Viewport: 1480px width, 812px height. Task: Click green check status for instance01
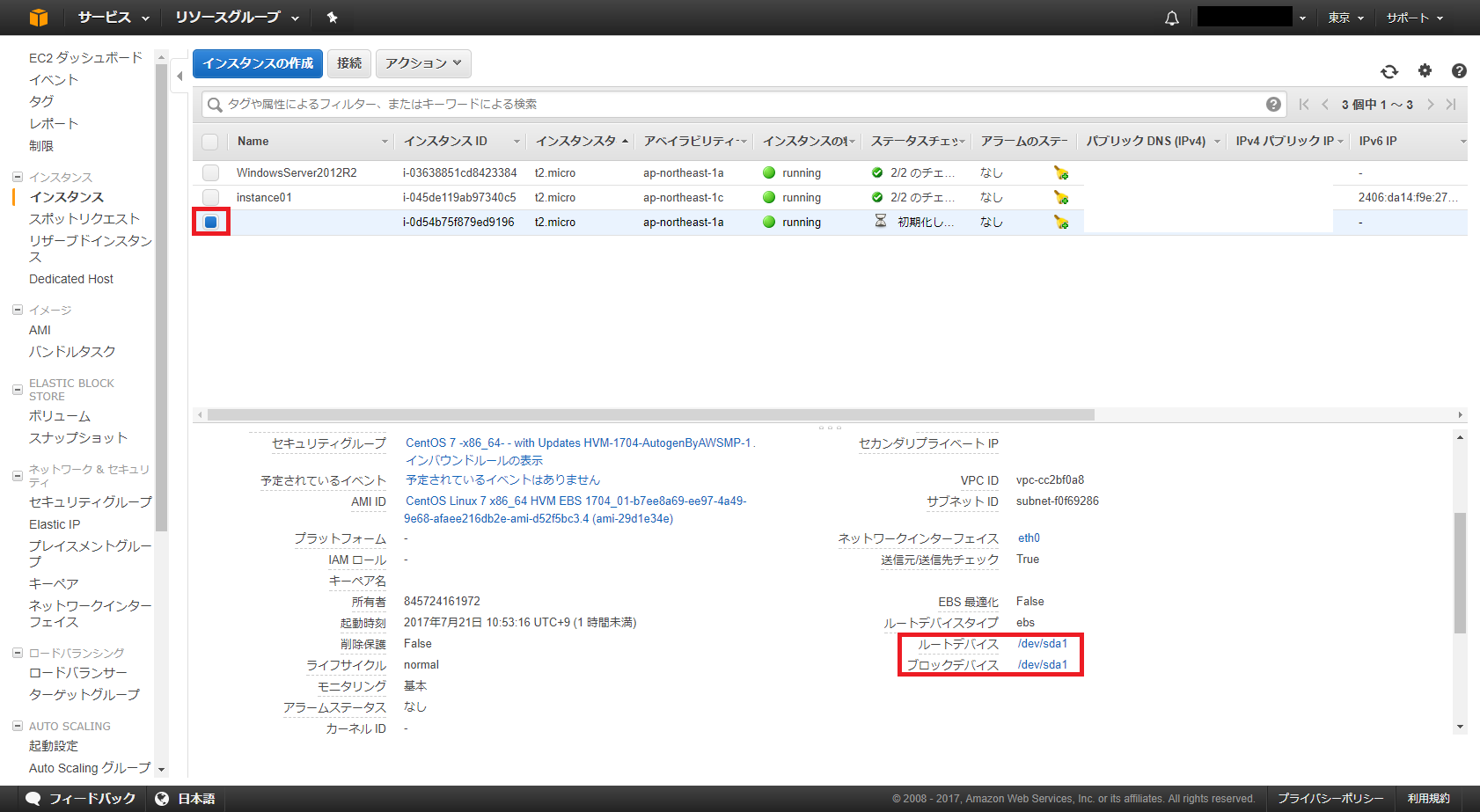(x=877, y=197)
